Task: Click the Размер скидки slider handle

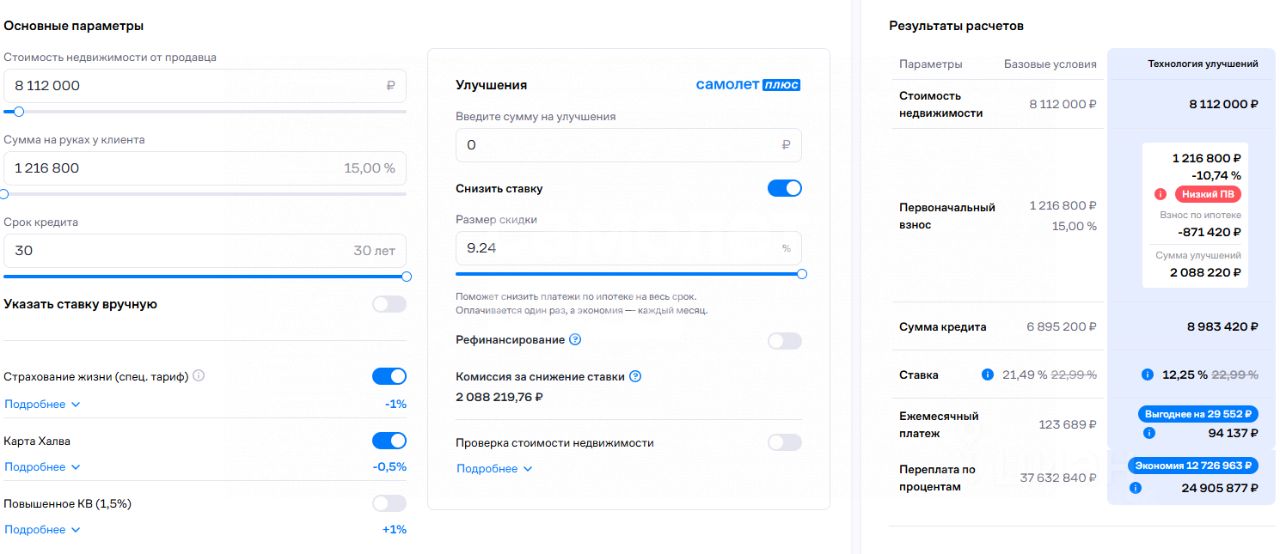Action: [x=802, y=273]
